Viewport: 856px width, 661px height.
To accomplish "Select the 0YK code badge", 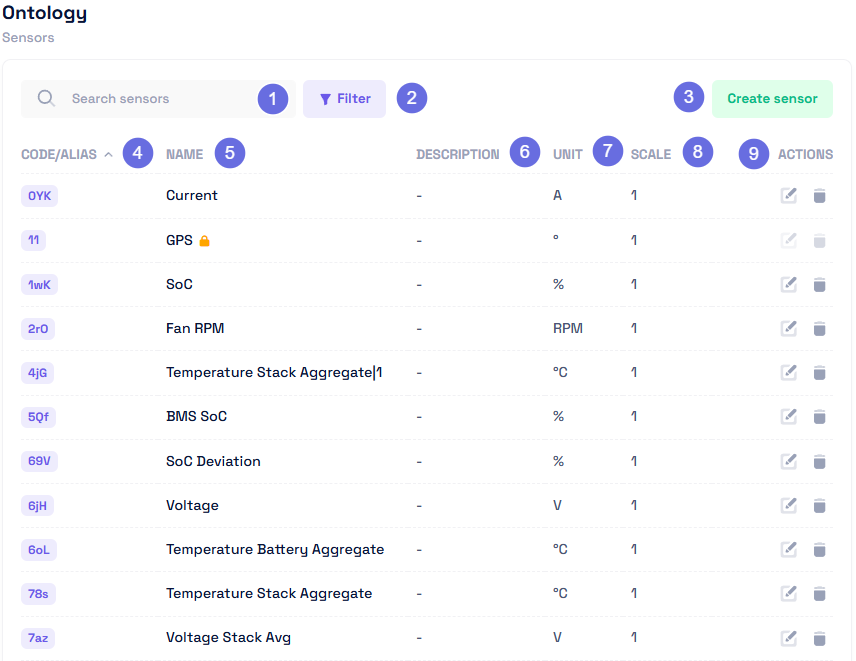I will 39,195.
